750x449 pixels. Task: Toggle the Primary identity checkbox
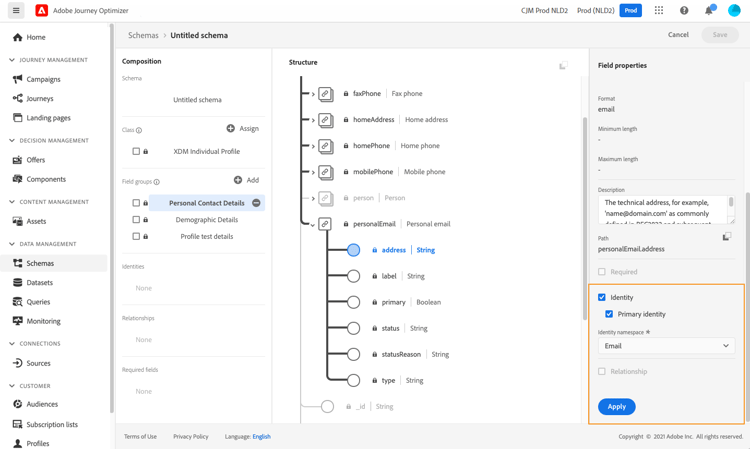pyautogui.click(x=609, y=314)
